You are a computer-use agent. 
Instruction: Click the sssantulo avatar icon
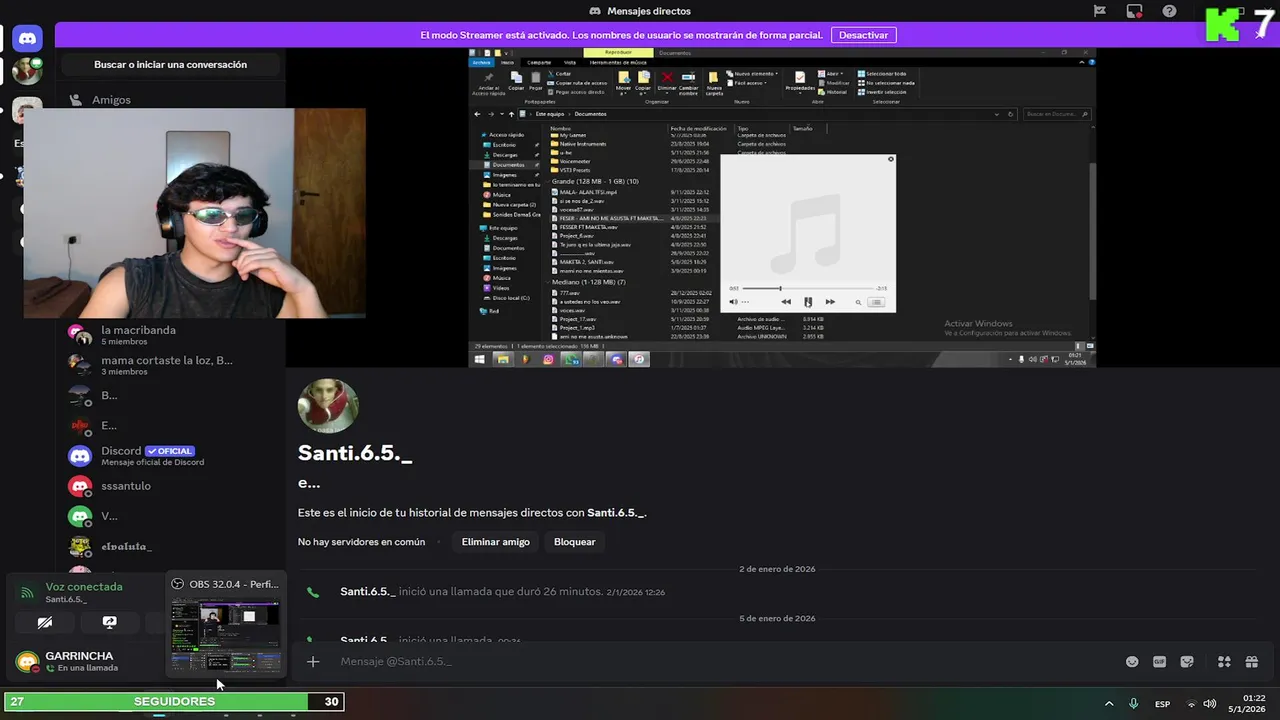coord(80,486)
